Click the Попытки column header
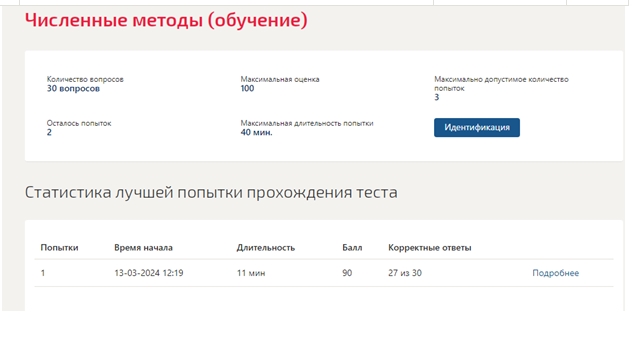 [59, 247]
